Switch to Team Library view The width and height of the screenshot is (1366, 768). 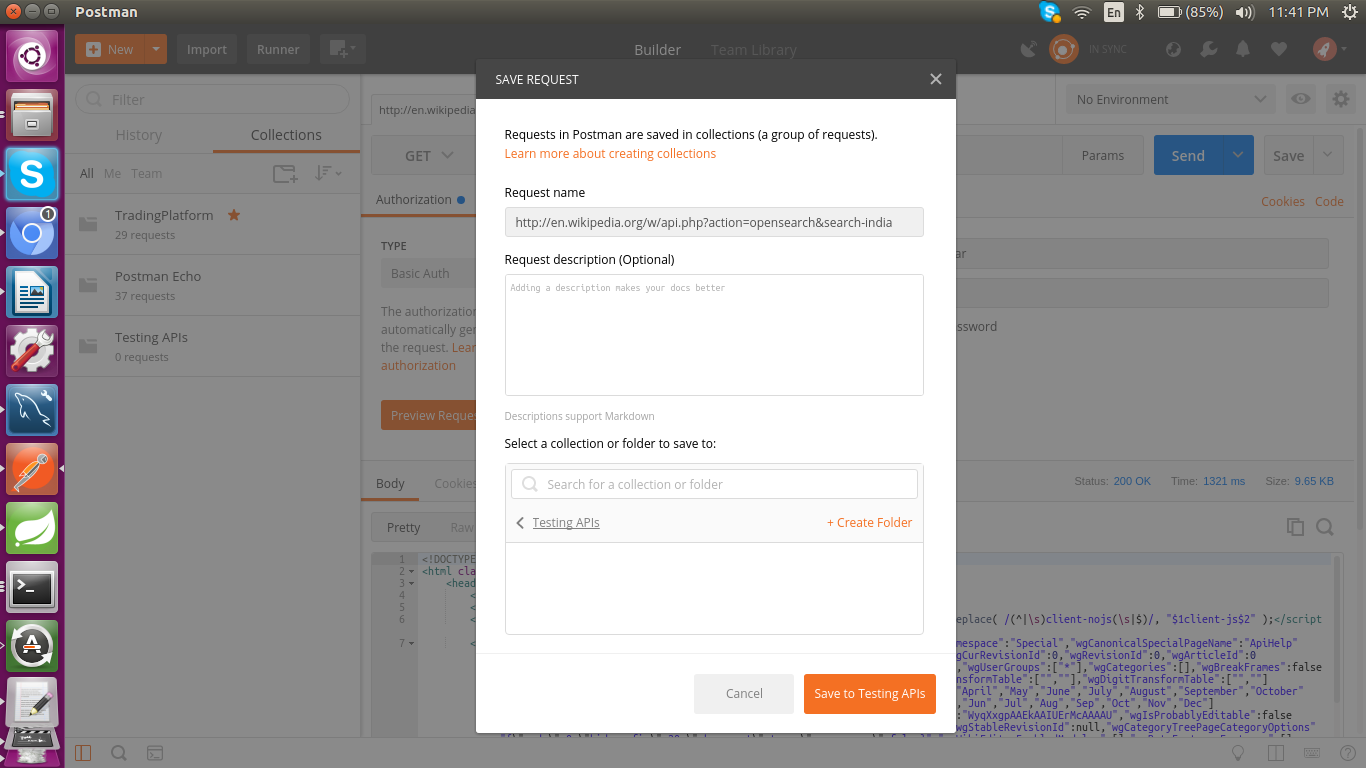753,49
